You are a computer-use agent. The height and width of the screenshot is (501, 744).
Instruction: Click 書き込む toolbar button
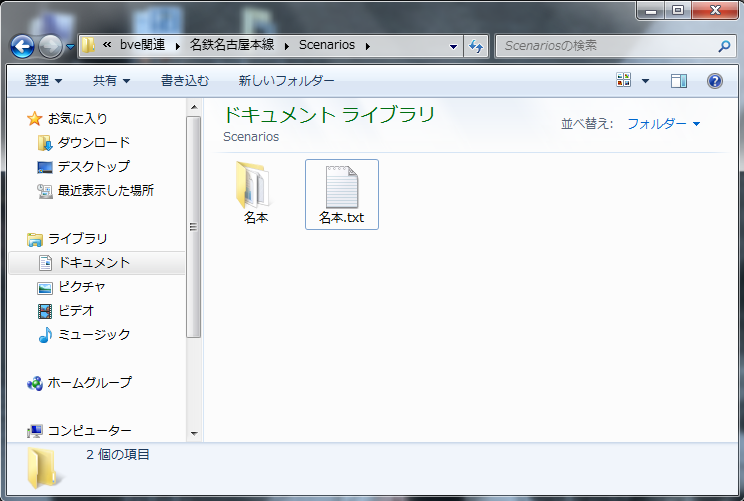[185, 81]
